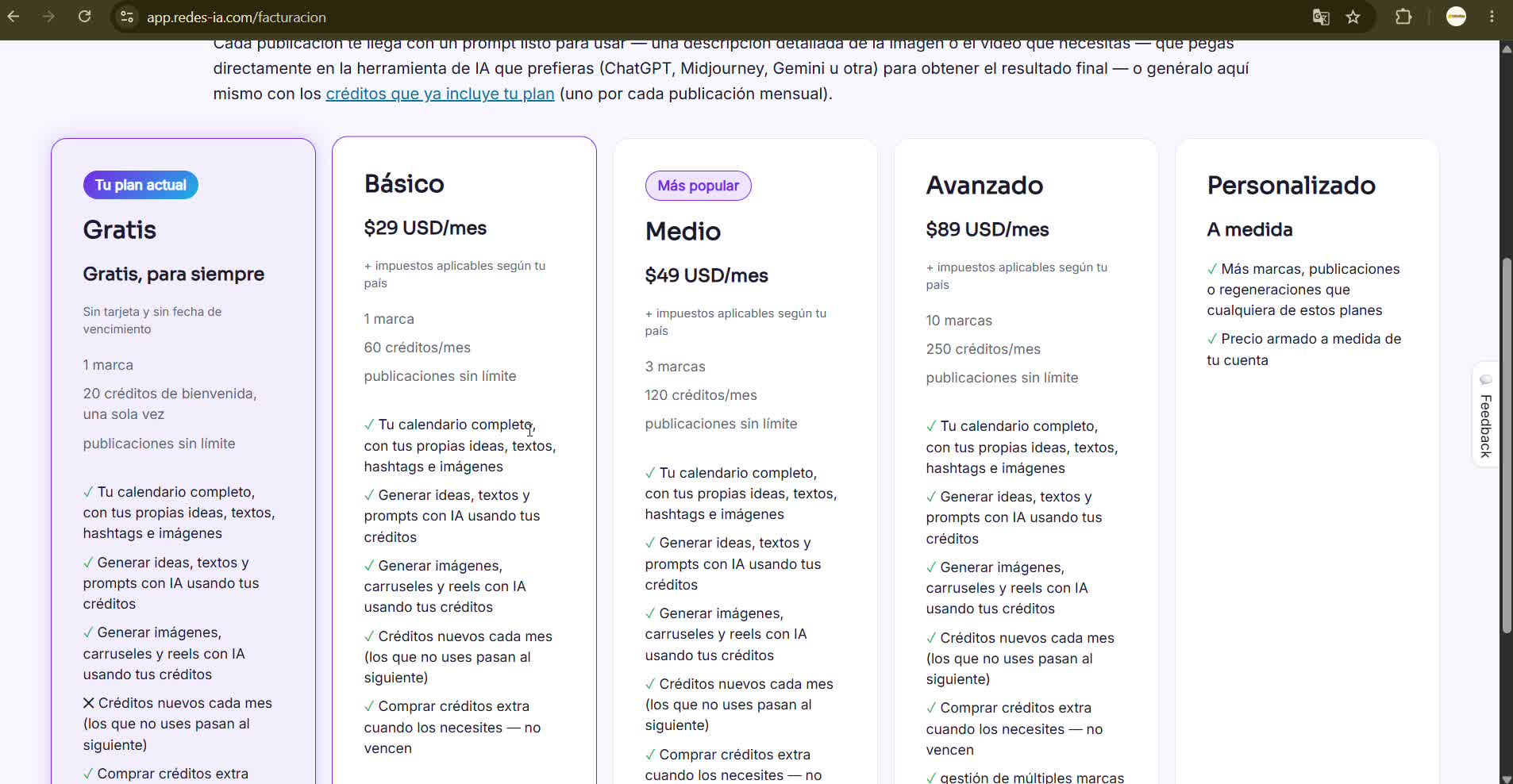Open the link créditos que ya incluye tu plan
Image resolution: width=1513 pixels, height=784 pixels.
(440, 94)
